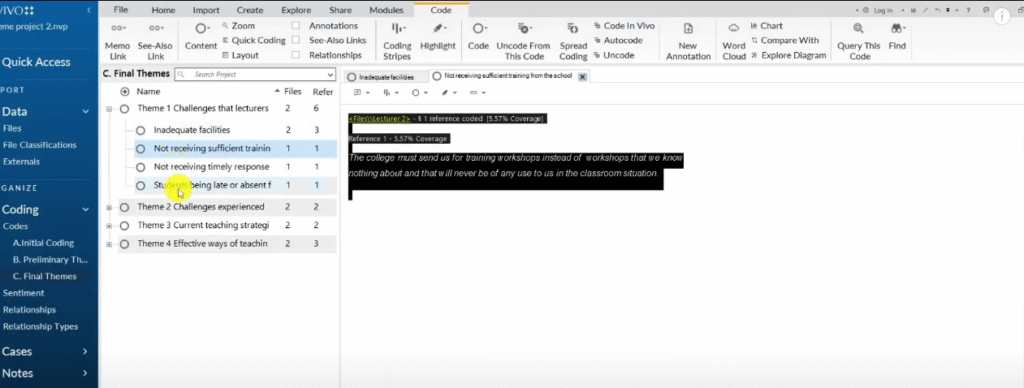Switch to the Home ribbon tab
The image size is (1024, 388).
163,10
